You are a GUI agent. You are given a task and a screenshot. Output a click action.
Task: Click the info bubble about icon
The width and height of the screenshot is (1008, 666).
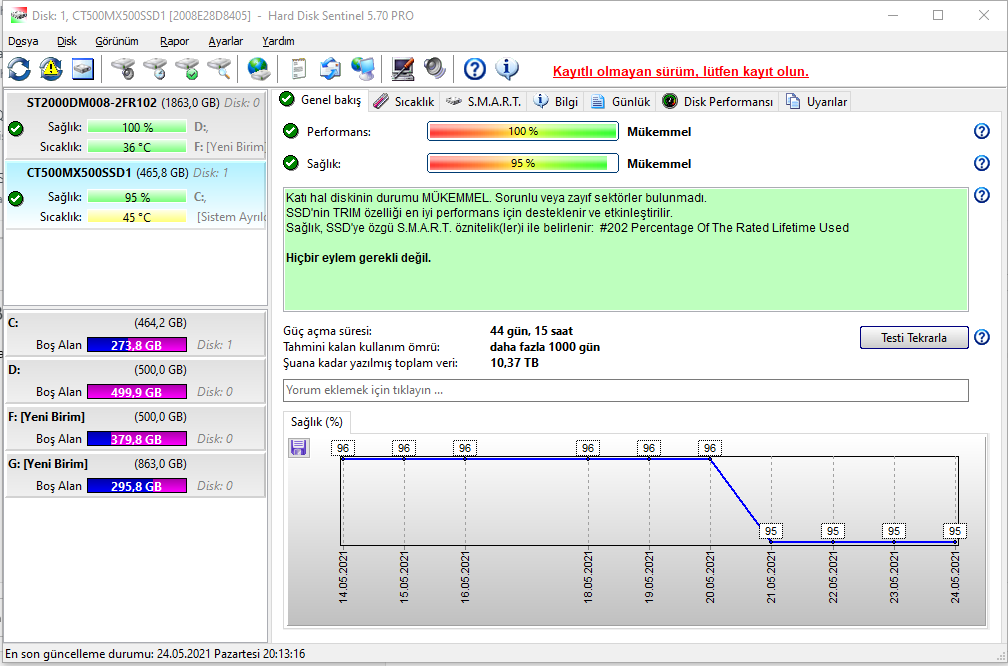coord(507,69)
